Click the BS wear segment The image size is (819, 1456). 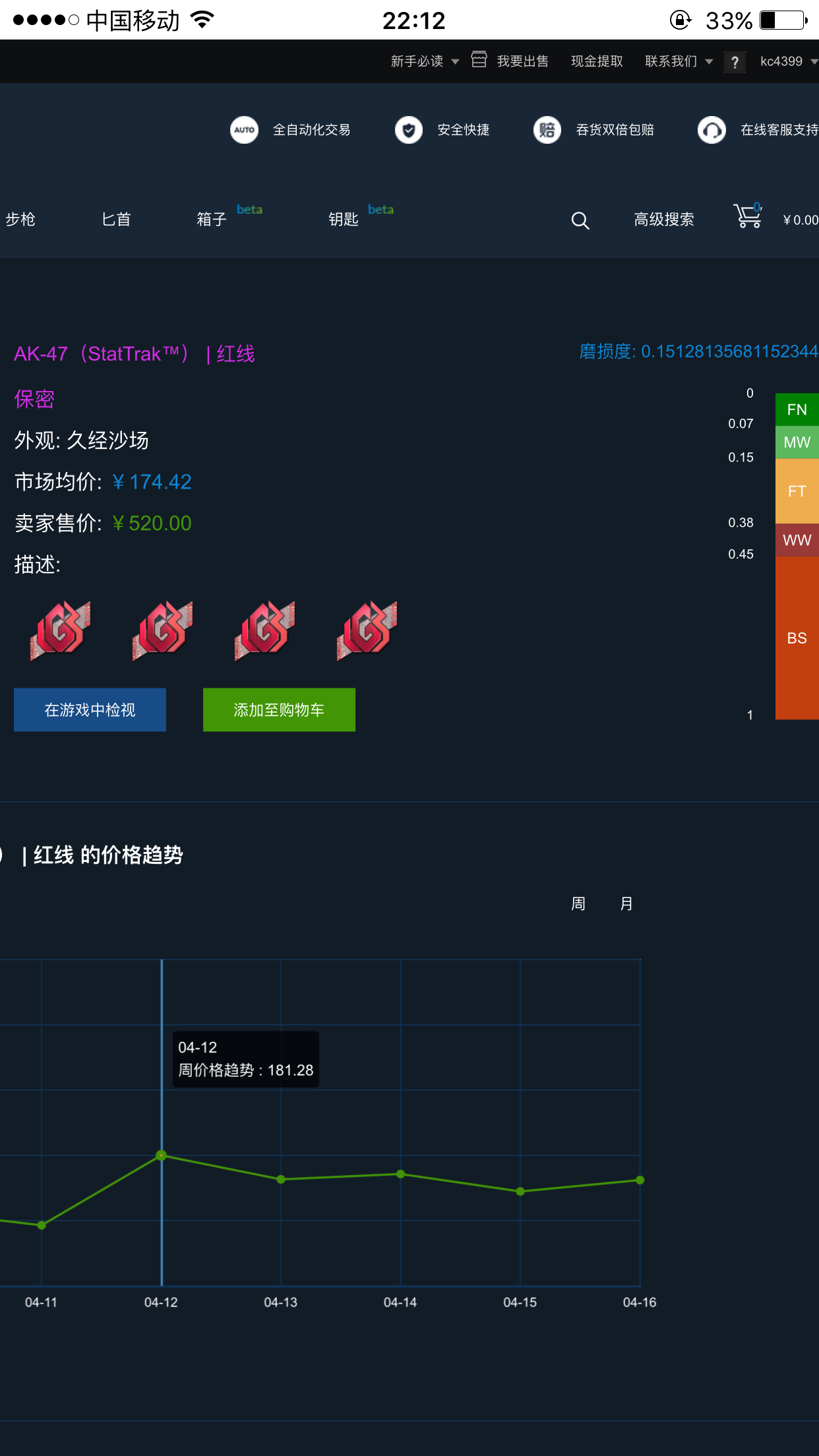pos(797,638)
